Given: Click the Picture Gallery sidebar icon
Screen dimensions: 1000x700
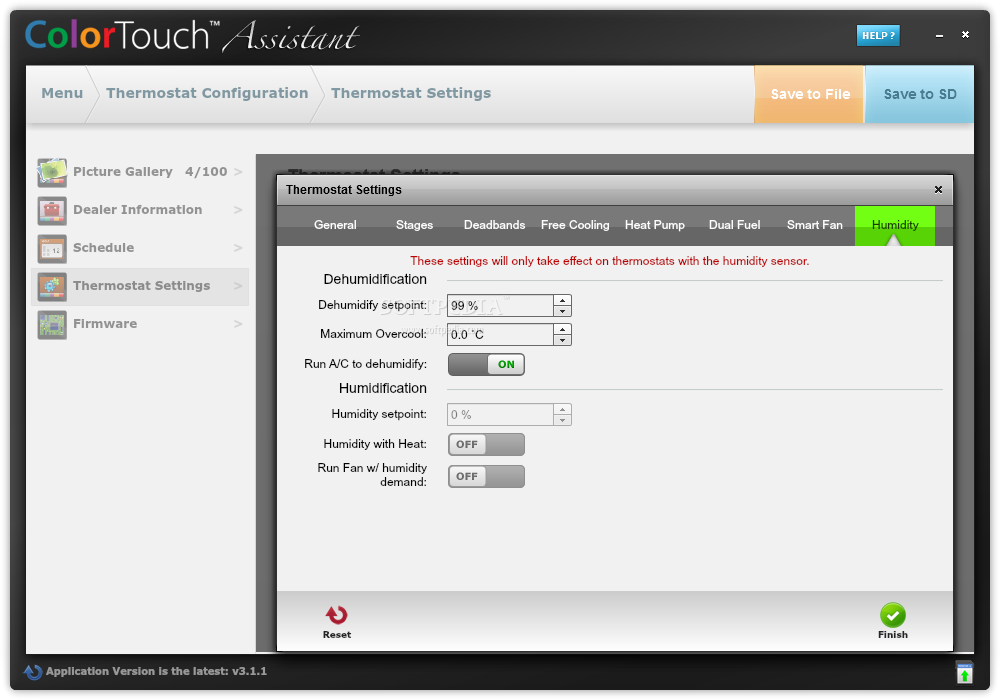Looking at the screenshot, I should click(52, 172).
